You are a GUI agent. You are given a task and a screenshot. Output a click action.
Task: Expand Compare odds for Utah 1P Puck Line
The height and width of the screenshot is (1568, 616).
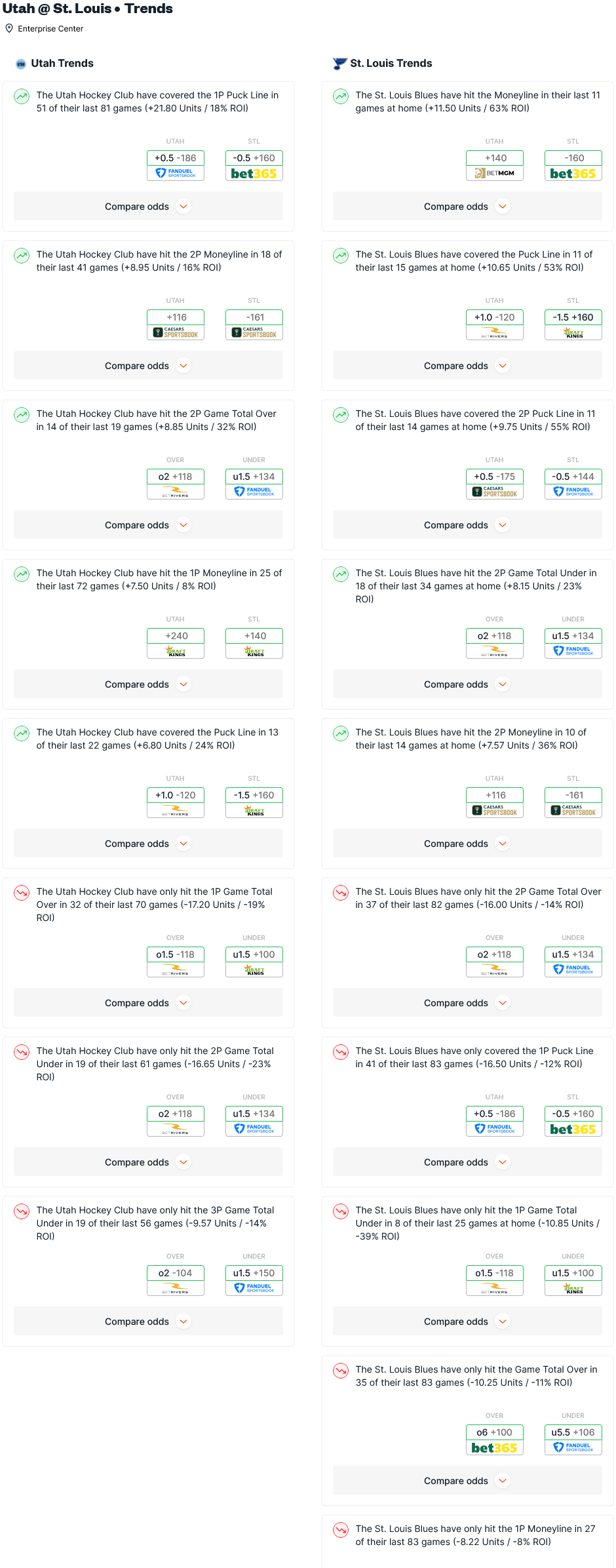[148, 206]
